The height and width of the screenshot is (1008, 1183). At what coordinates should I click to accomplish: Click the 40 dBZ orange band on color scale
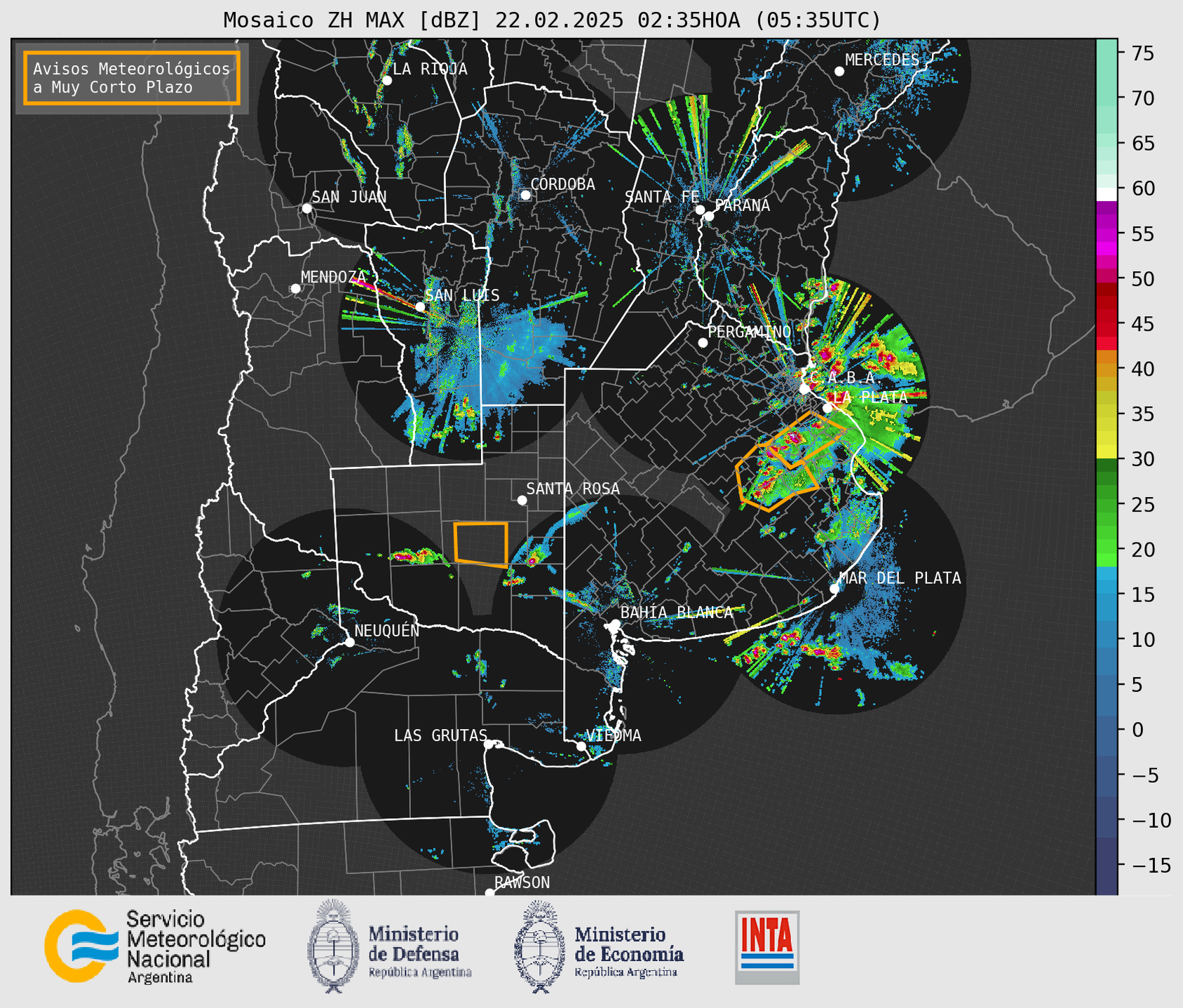pyautogui.click(x=1107, y=369)
